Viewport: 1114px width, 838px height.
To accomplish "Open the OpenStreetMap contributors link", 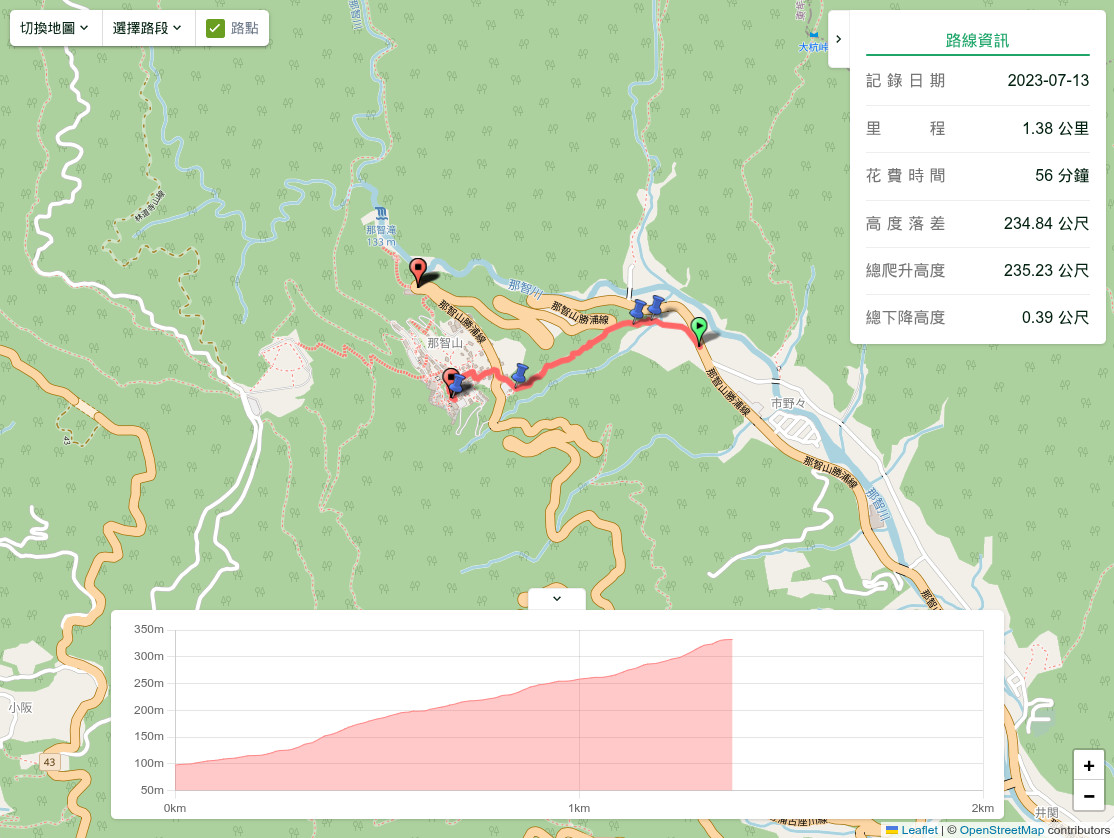I will point(1001,830).
